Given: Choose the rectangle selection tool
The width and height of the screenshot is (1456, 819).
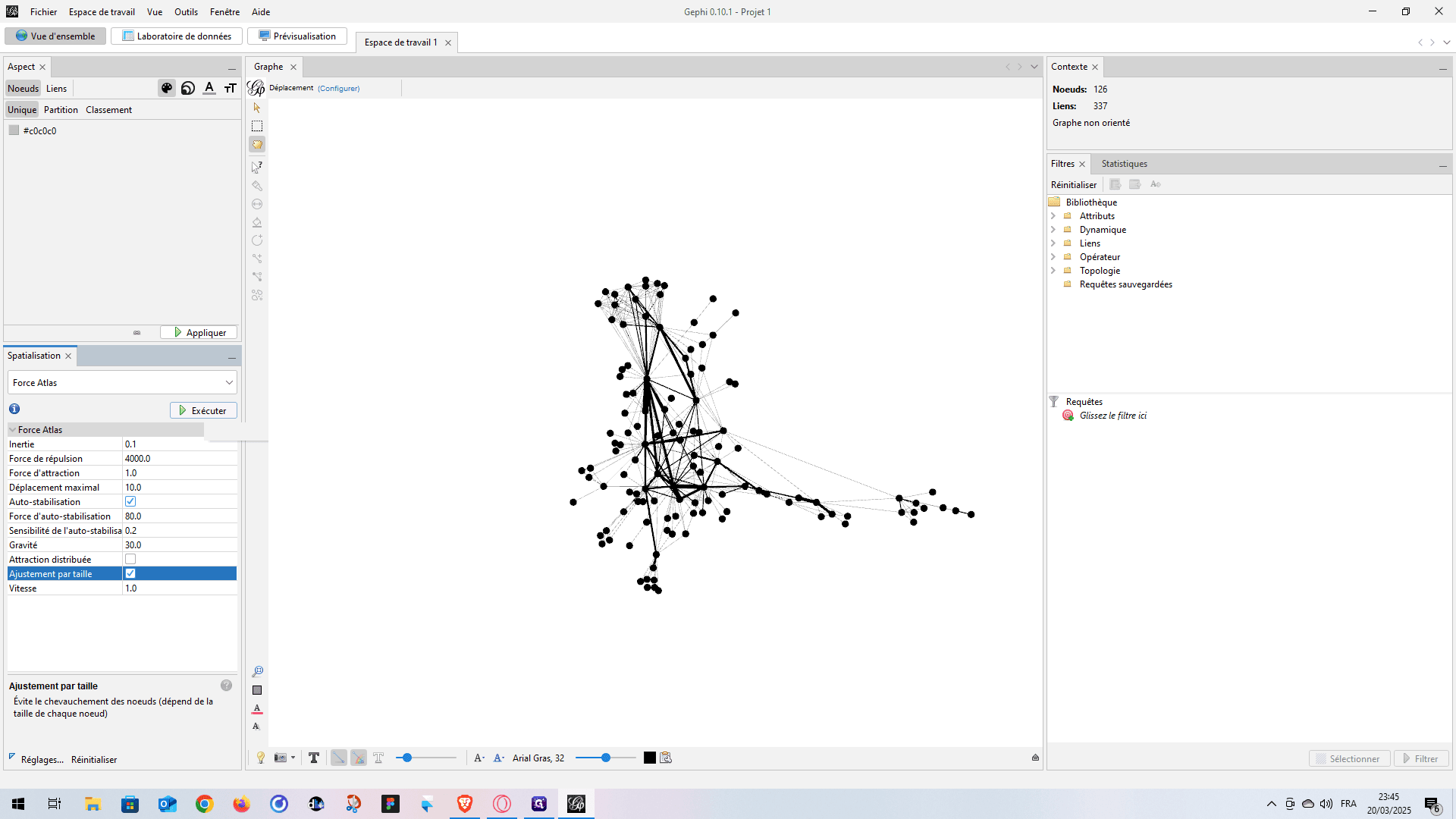Looking at the screenshot, I should [x=257, y=126].
